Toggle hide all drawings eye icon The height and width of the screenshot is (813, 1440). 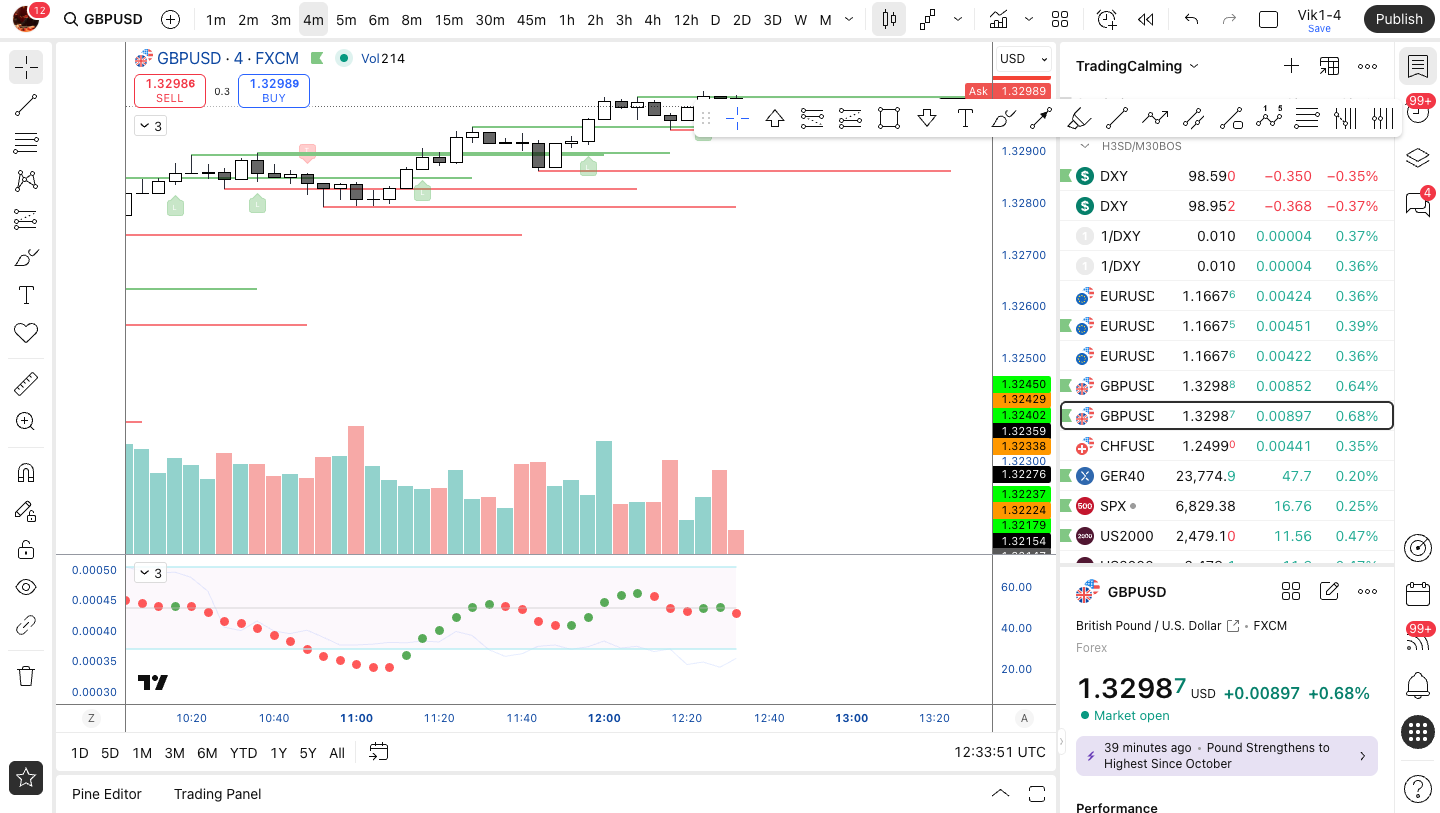pos(26,587)
